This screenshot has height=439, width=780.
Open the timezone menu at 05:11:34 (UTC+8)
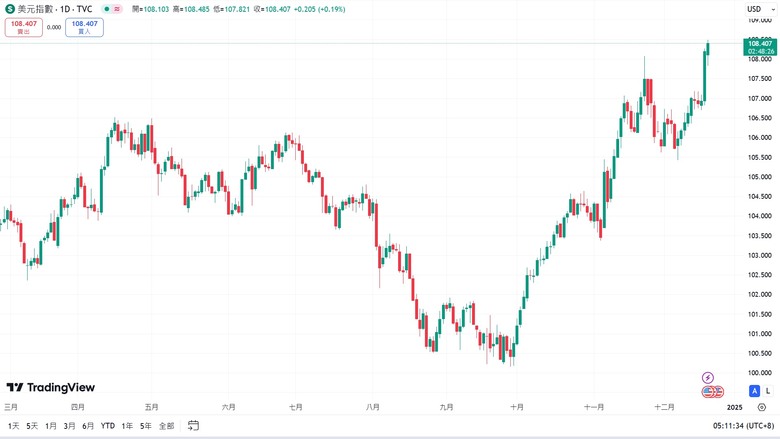pyautogui.click(x=743, y=426)
